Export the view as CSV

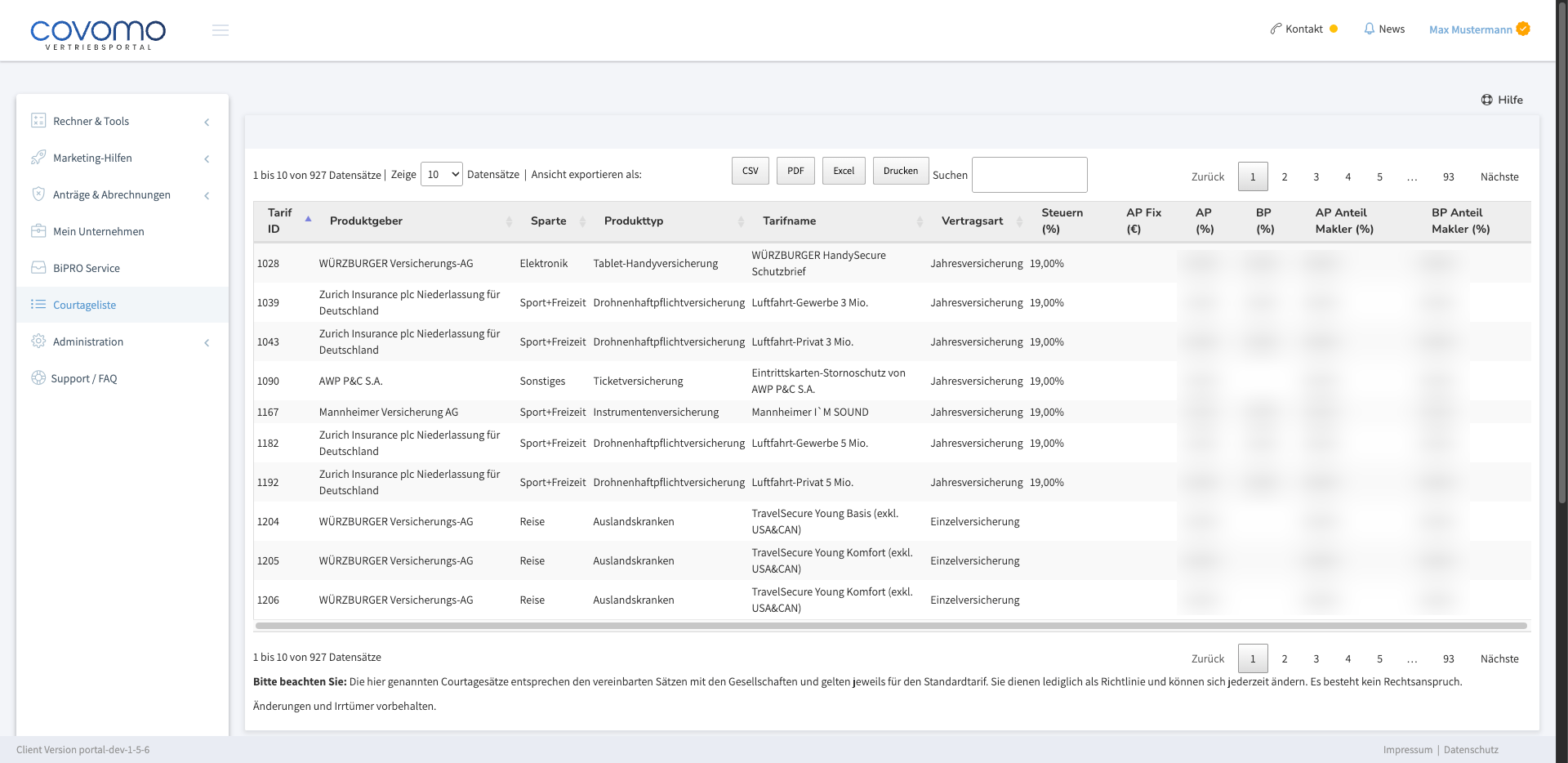click(751, 171)
